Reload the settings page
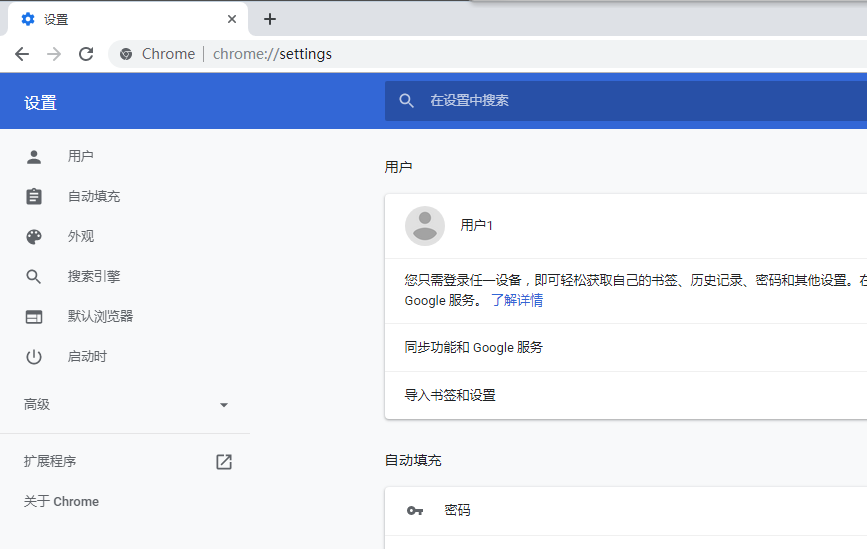This screenshot has width=867, height=549. [x=86, y=54]
